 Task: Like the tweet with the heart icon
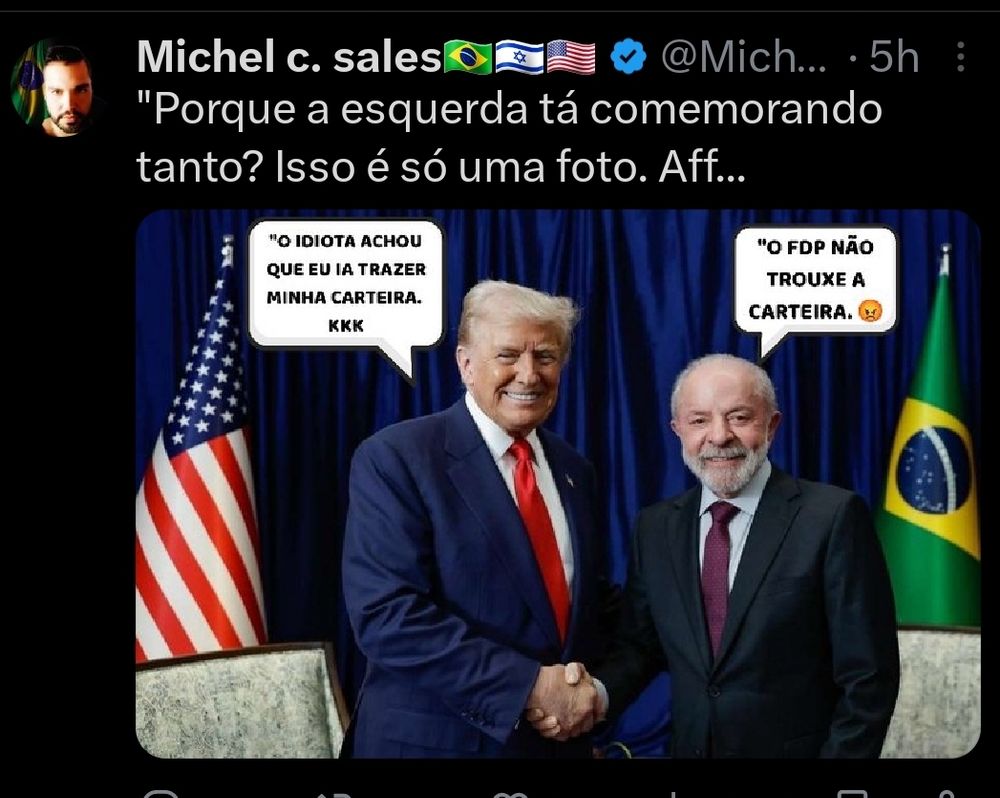[508, 794]
